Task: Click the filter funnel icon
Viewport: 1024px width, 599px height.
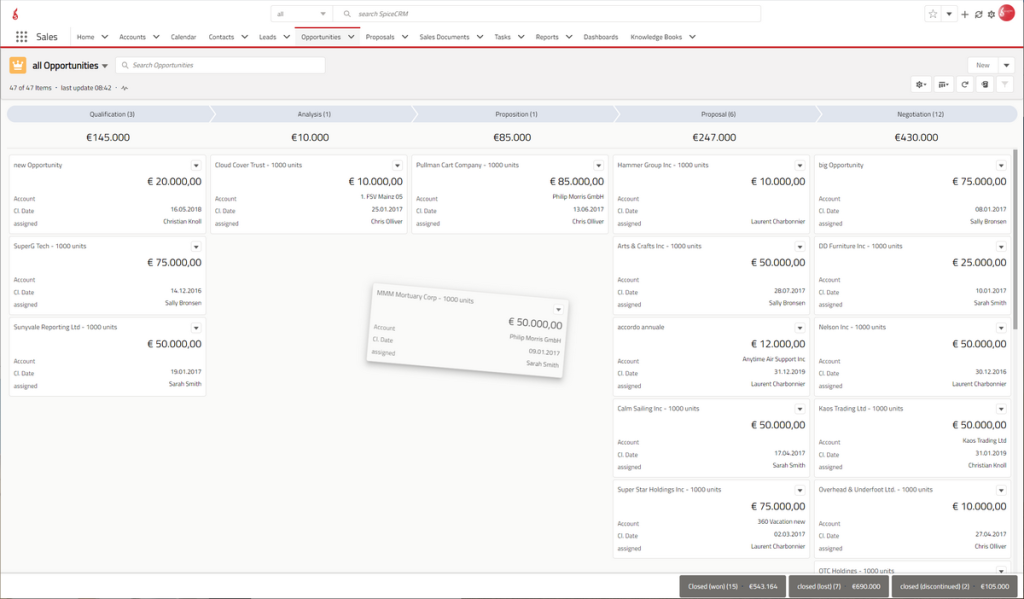Action: tap(1005, 85)
